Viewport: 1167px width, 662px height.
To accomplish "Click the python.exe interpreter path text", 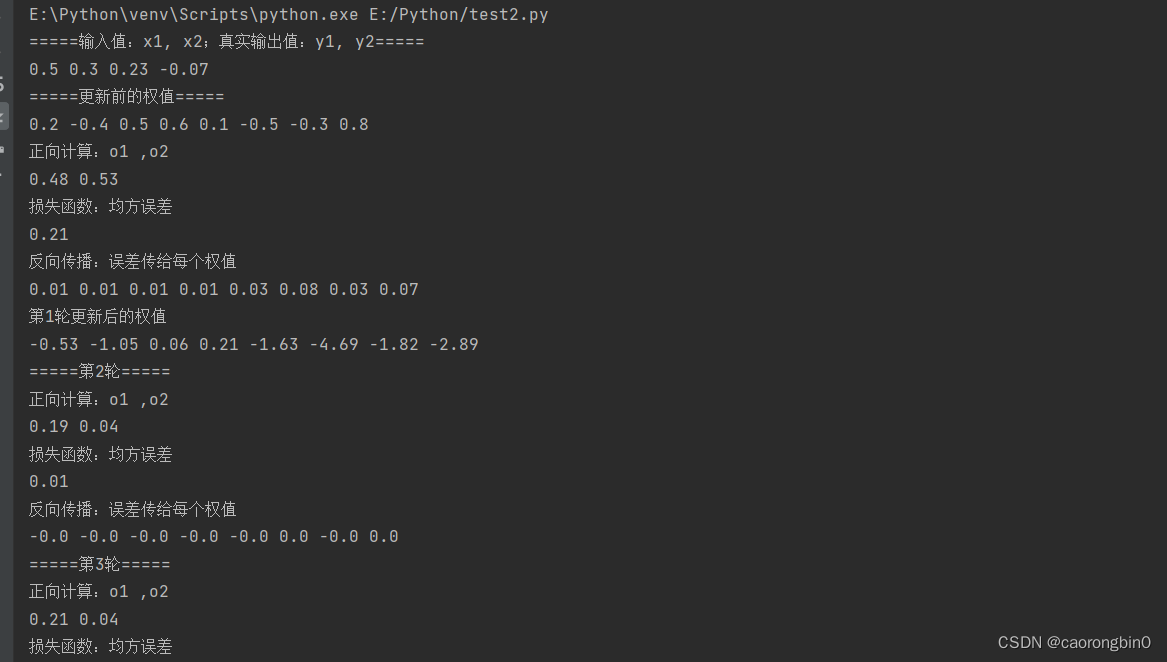I will pos(194,15).
